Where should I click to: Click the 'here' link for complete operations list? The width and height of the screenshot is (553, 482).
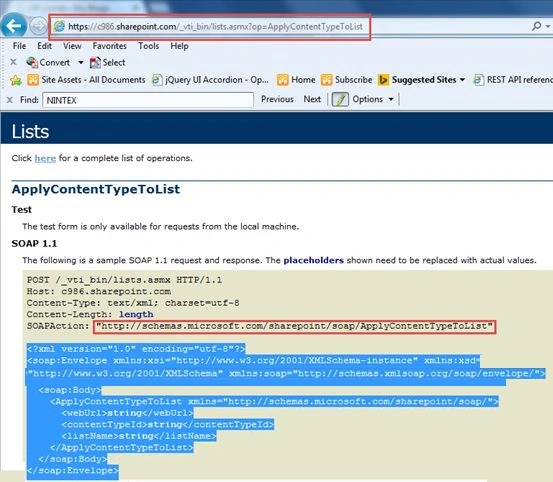(45, 158)
